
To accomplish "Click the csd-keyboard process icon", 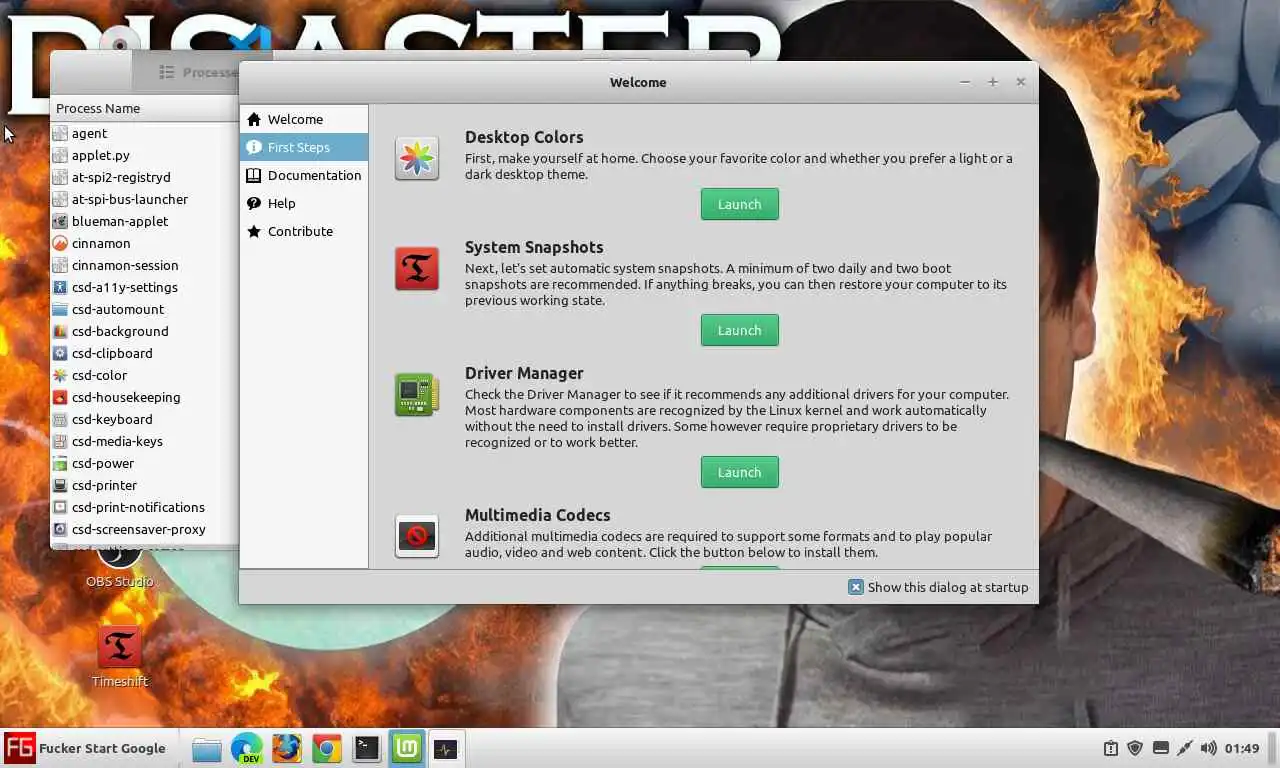I will [x=60, y=419].
